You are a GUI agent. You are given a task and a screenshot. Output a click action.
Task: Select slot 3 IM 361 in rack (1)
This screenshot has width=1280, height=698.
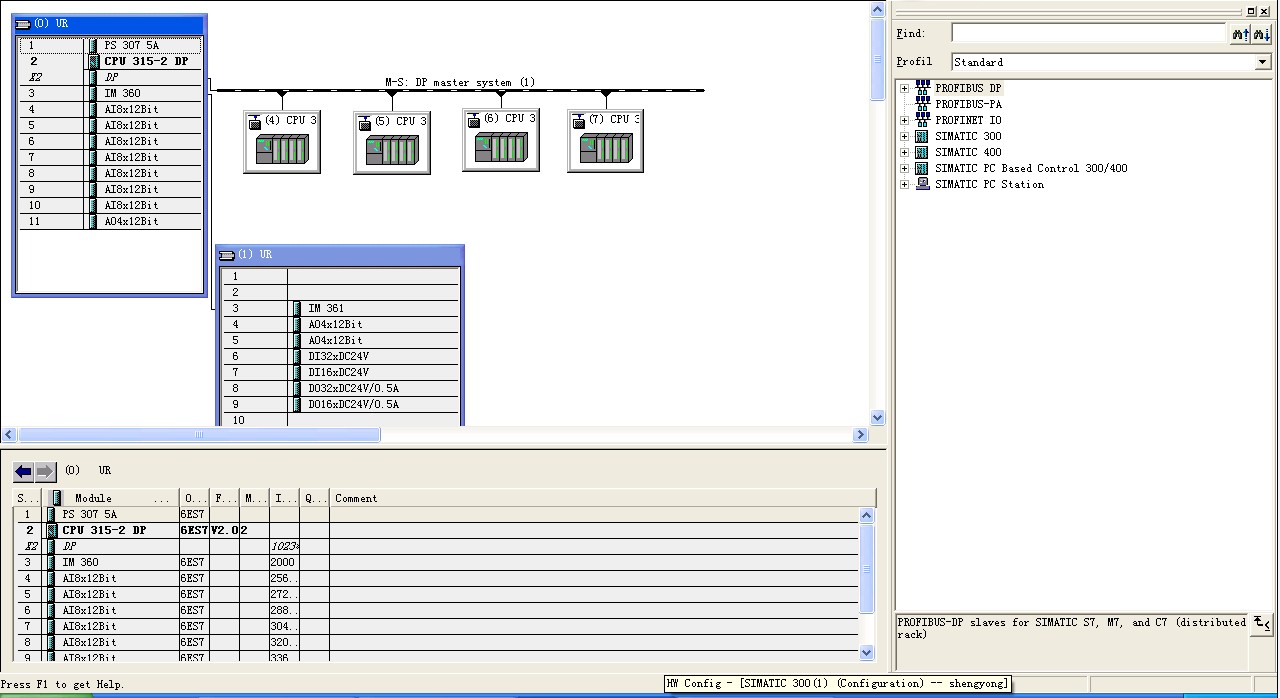click(340, 309)
